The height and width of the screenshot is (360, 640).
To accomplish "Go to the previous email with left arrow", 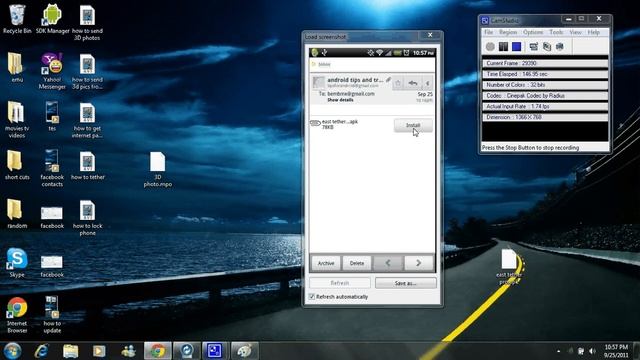I will tap(388, 263).
